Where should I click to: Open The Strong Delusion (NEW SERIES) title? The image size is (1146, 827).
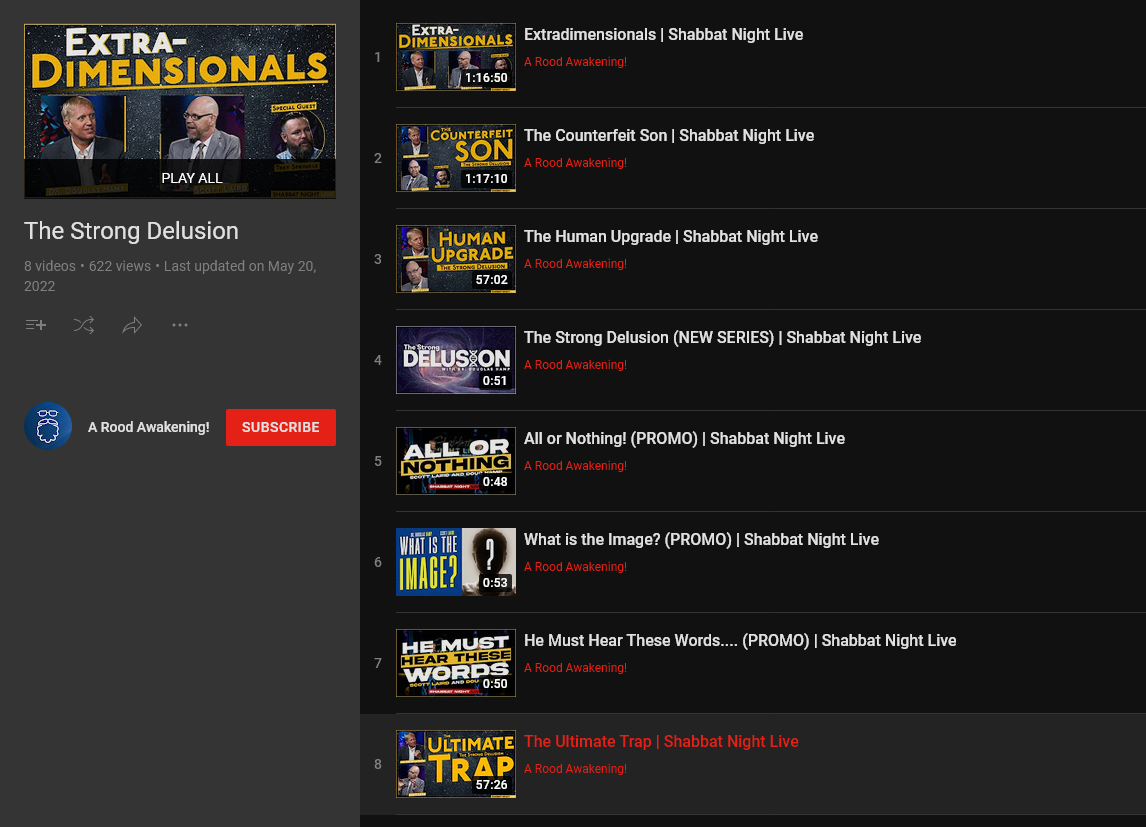(723, 338)
